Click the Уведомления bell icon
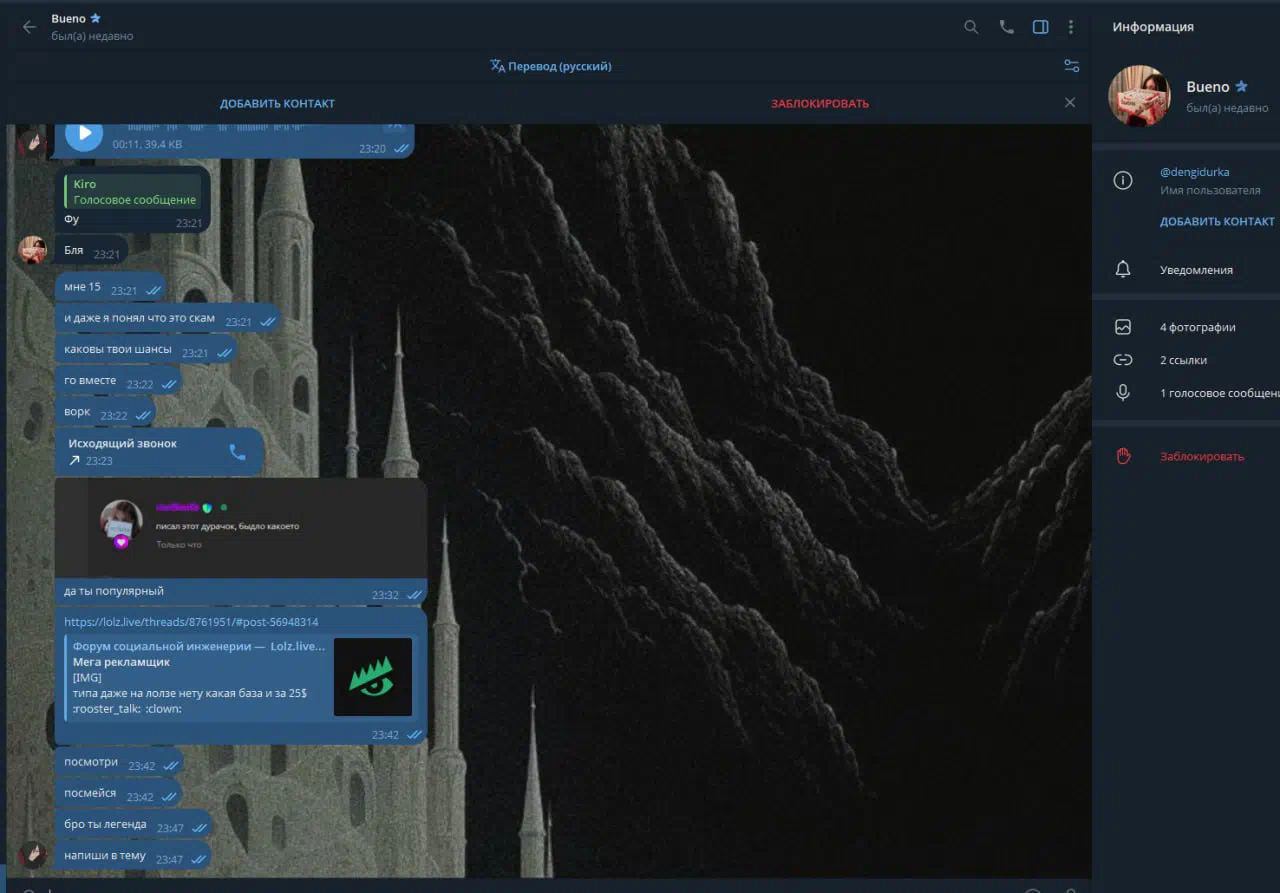 pyautogui.click(x=1123, y=270)
